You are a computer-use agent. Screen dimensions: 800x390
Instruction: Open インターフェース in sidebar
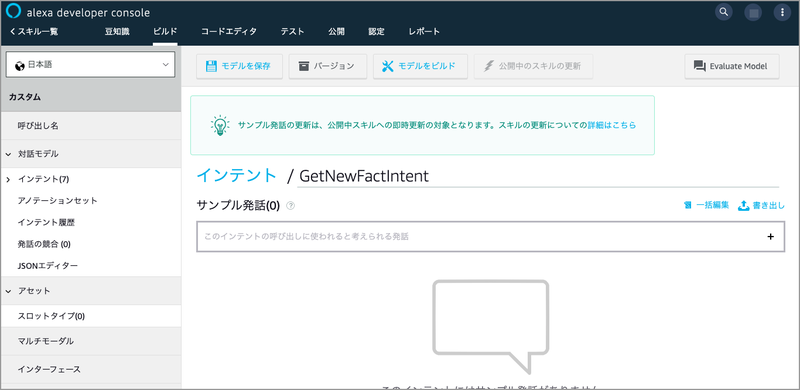point(91,369)
